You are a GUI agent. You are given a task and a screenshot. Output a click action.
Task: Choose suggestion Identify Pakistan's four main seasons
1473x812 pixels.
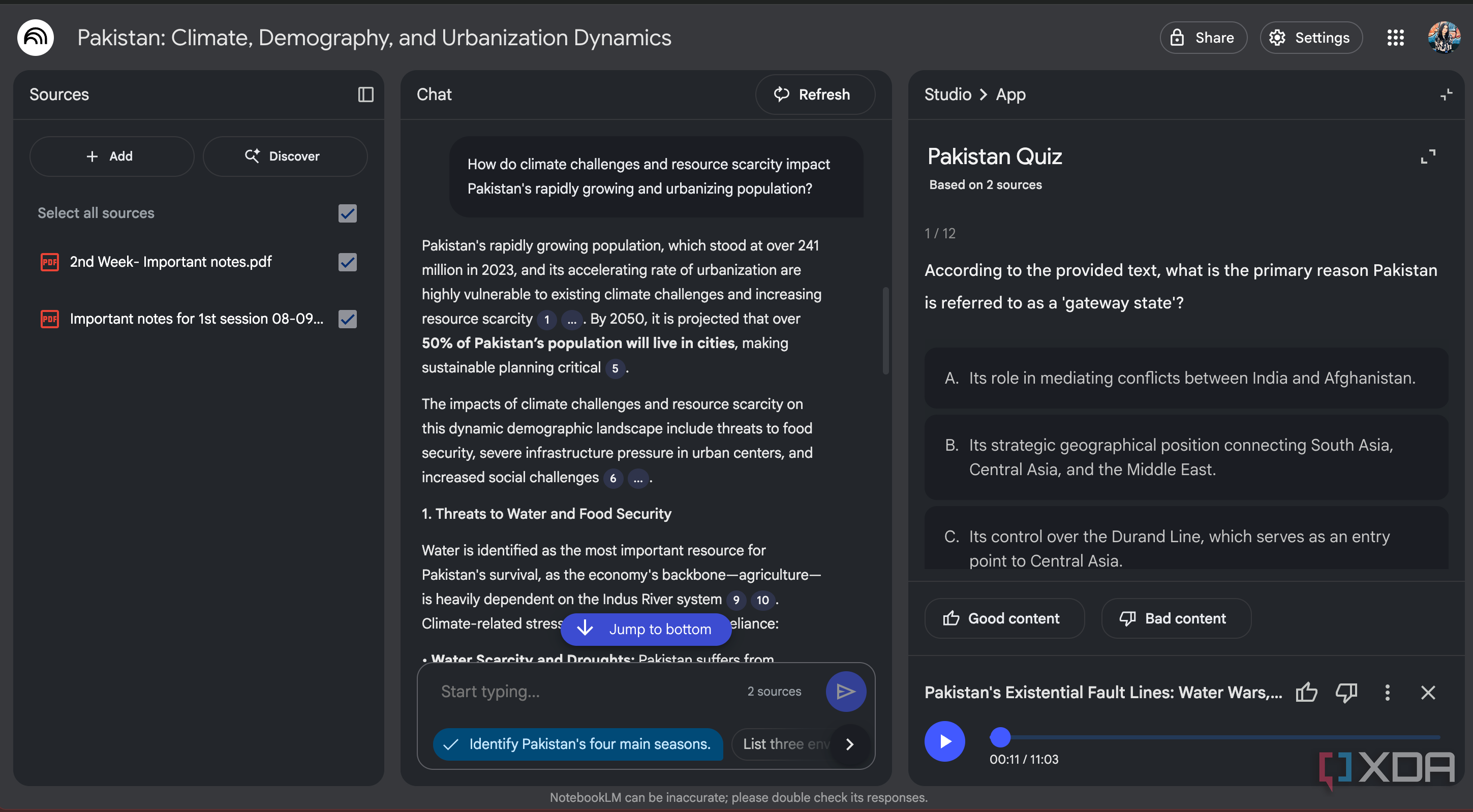[x=577, y=744]
